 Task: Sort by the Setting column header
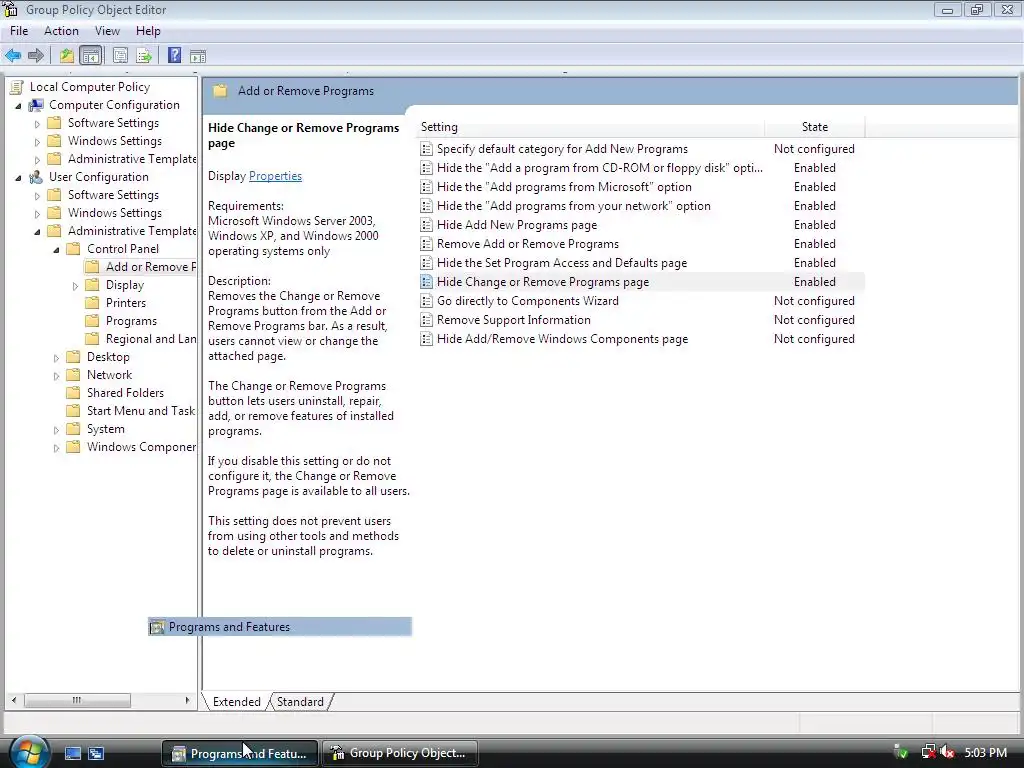[x=590, y=127]
